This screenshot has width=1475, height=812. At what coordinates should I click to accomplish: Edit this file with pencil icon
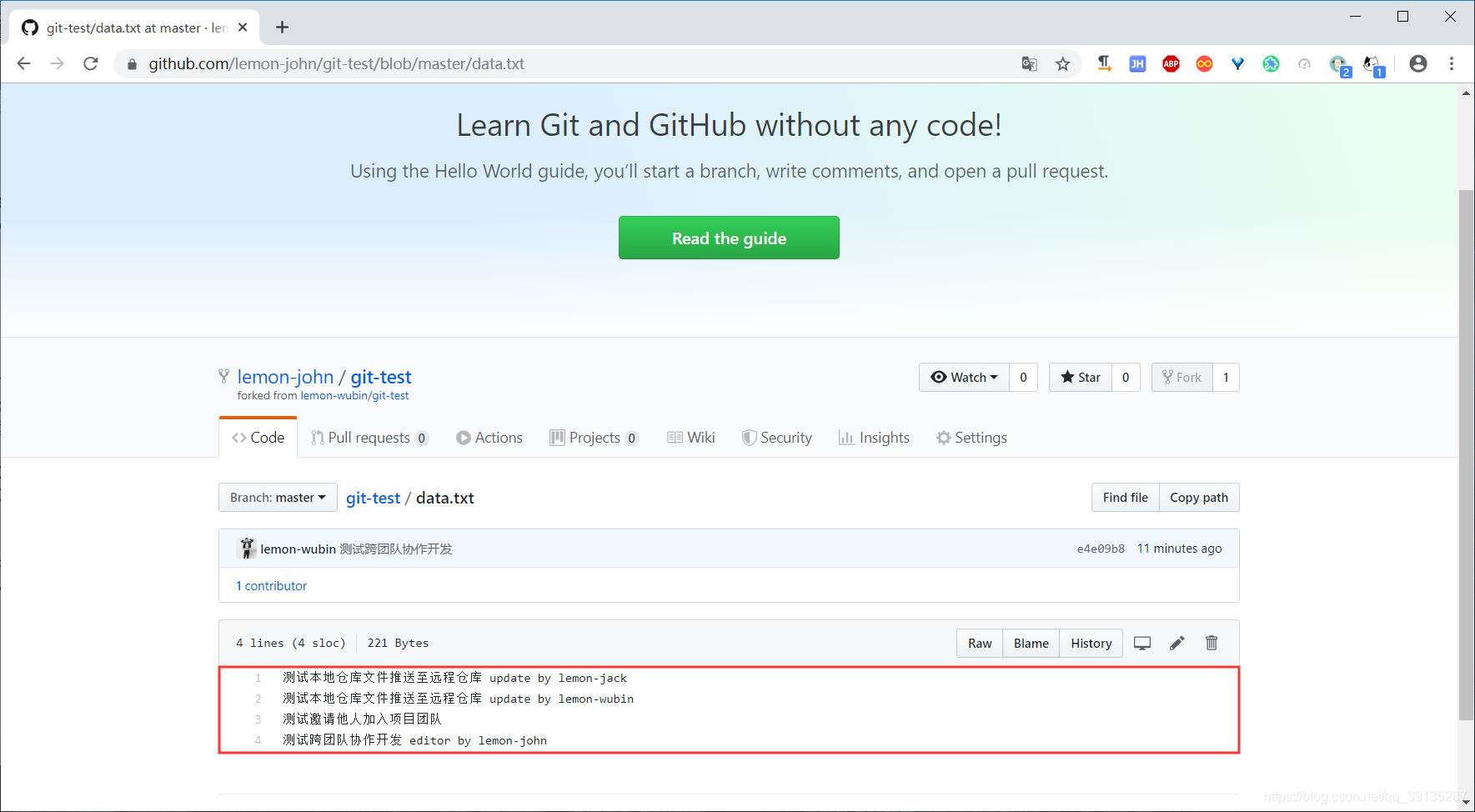coord(1176,644)
